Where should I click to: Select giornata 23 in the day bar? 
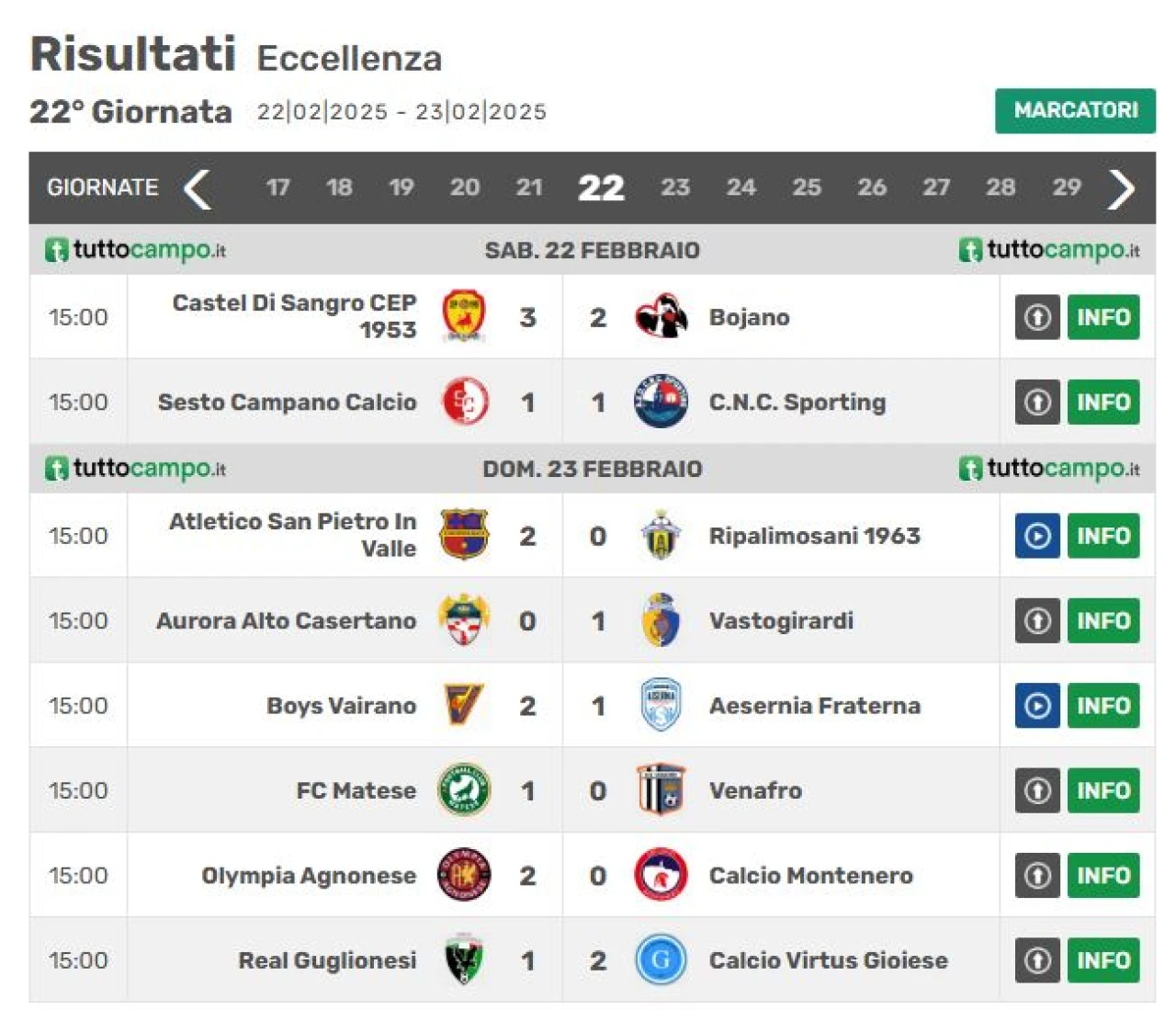pos(675,187)
